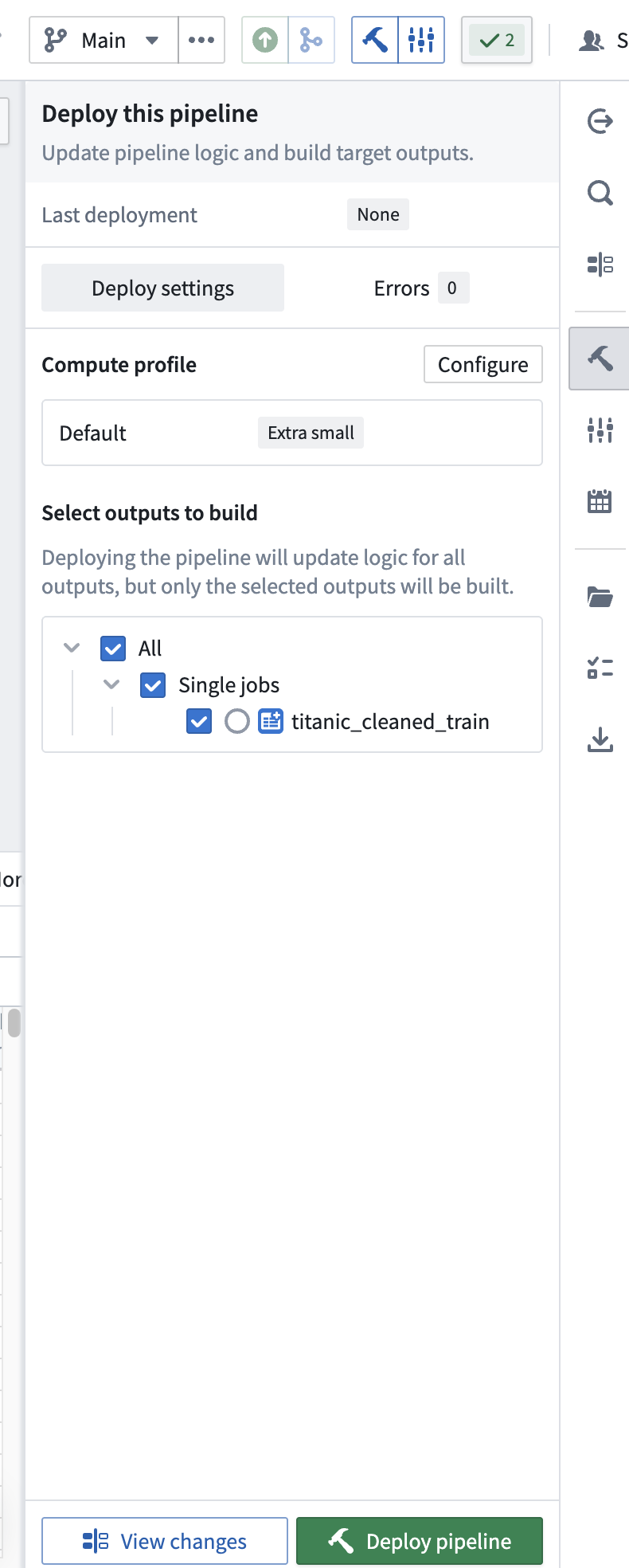Open the three-dots more options menu
629x1568 pixels.
pyautogui.click(x=201, y=40)
